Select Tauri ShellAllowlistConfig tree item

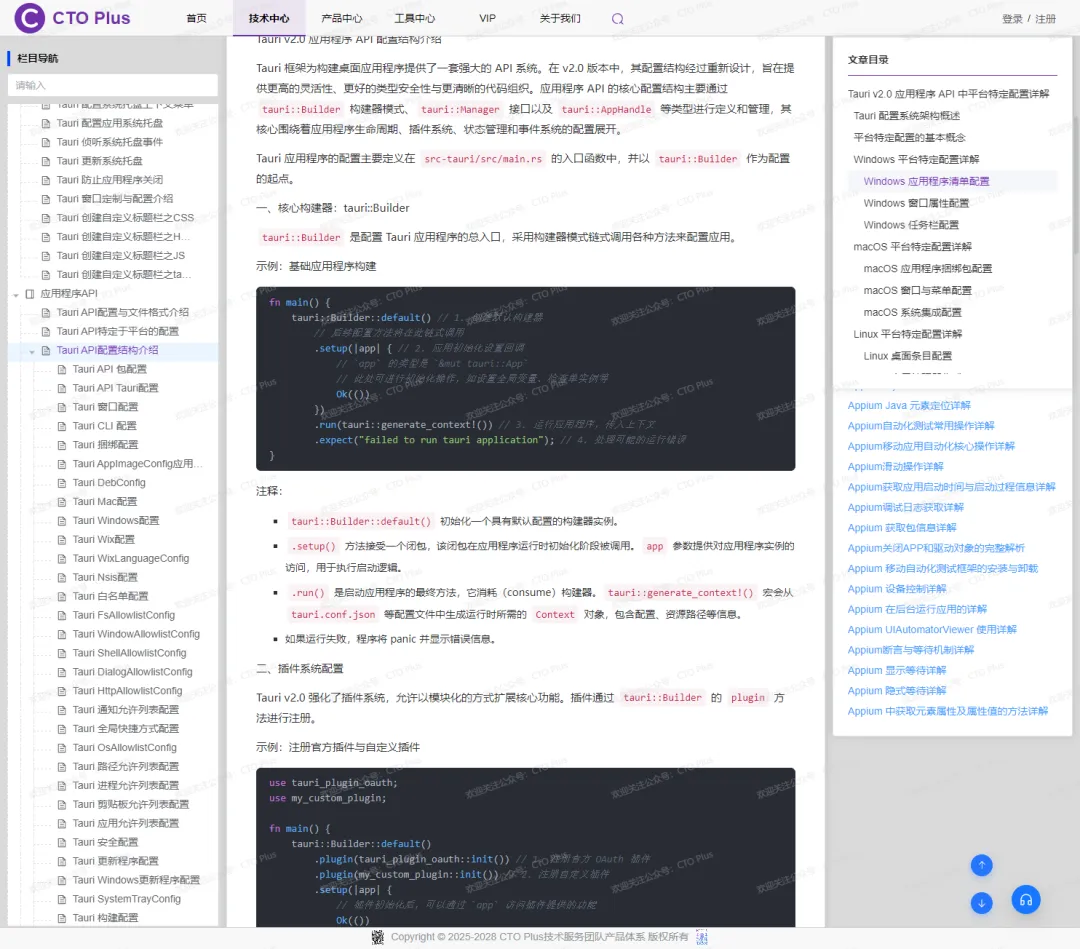click(x=129, y=654)
